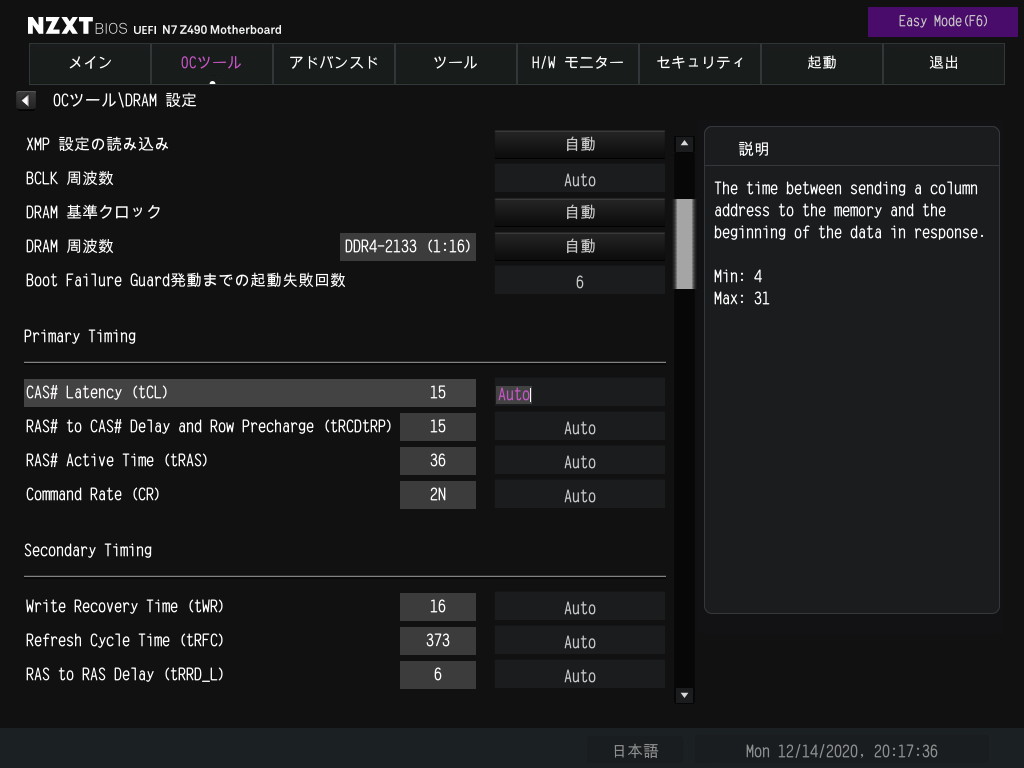Open the 起動 tab
The width and height of the screenshot is (1024, 768).
[x=822, y=63]
